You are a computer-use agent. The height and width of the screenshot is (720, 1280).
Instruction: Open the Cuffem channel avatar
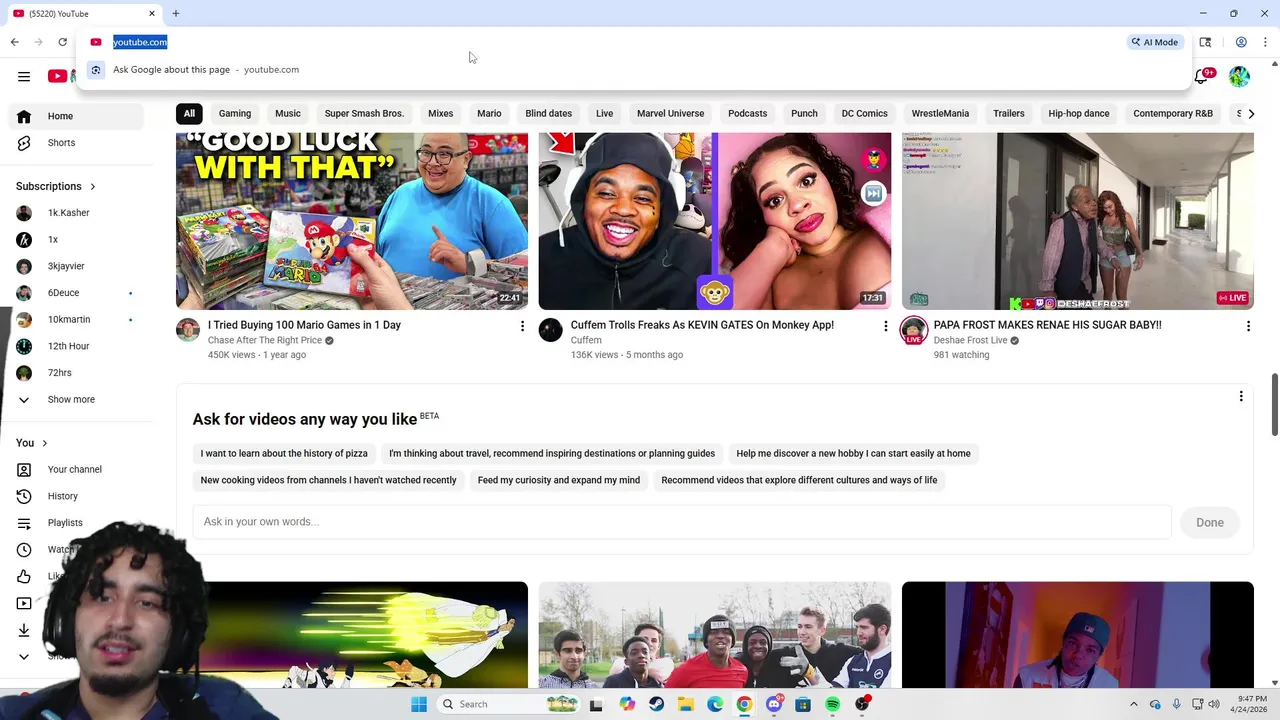[551, 330]
